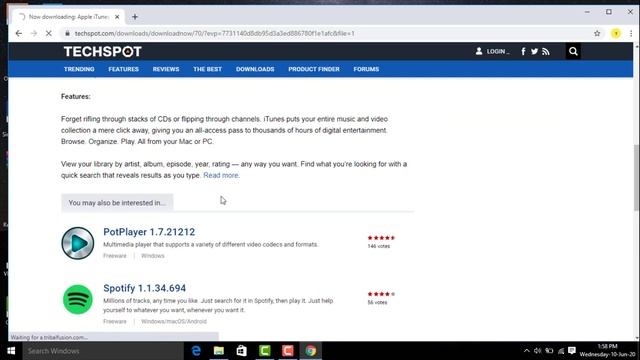The height and width of the screenshot is (360, 640).
Task: Click the Read more link
Action: pyautogui.click(x=221, y=175)
